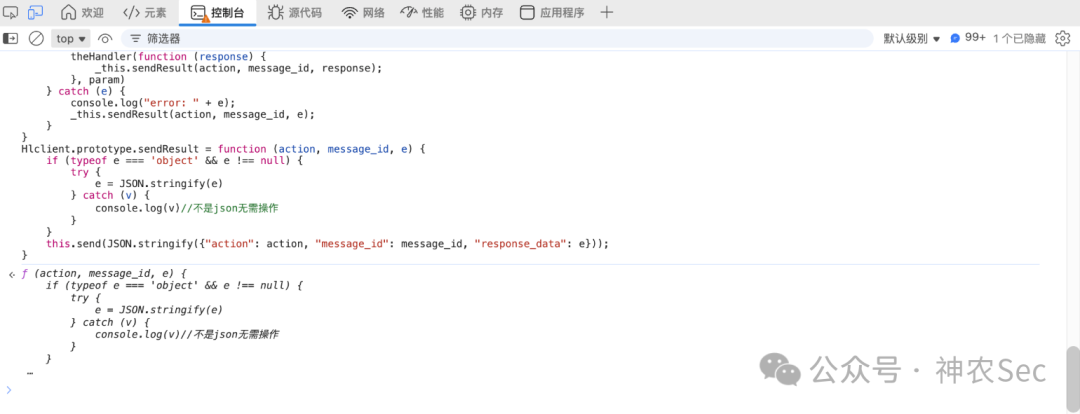Toggle device emulation mode icon

(36, 12)
